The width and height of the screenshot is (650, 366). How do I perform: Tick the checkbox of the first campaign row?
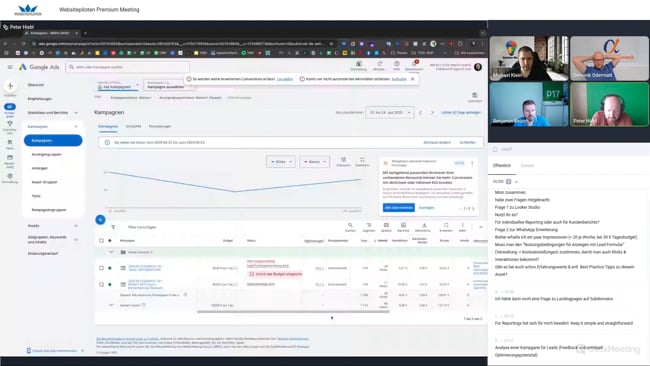point(101,268)
